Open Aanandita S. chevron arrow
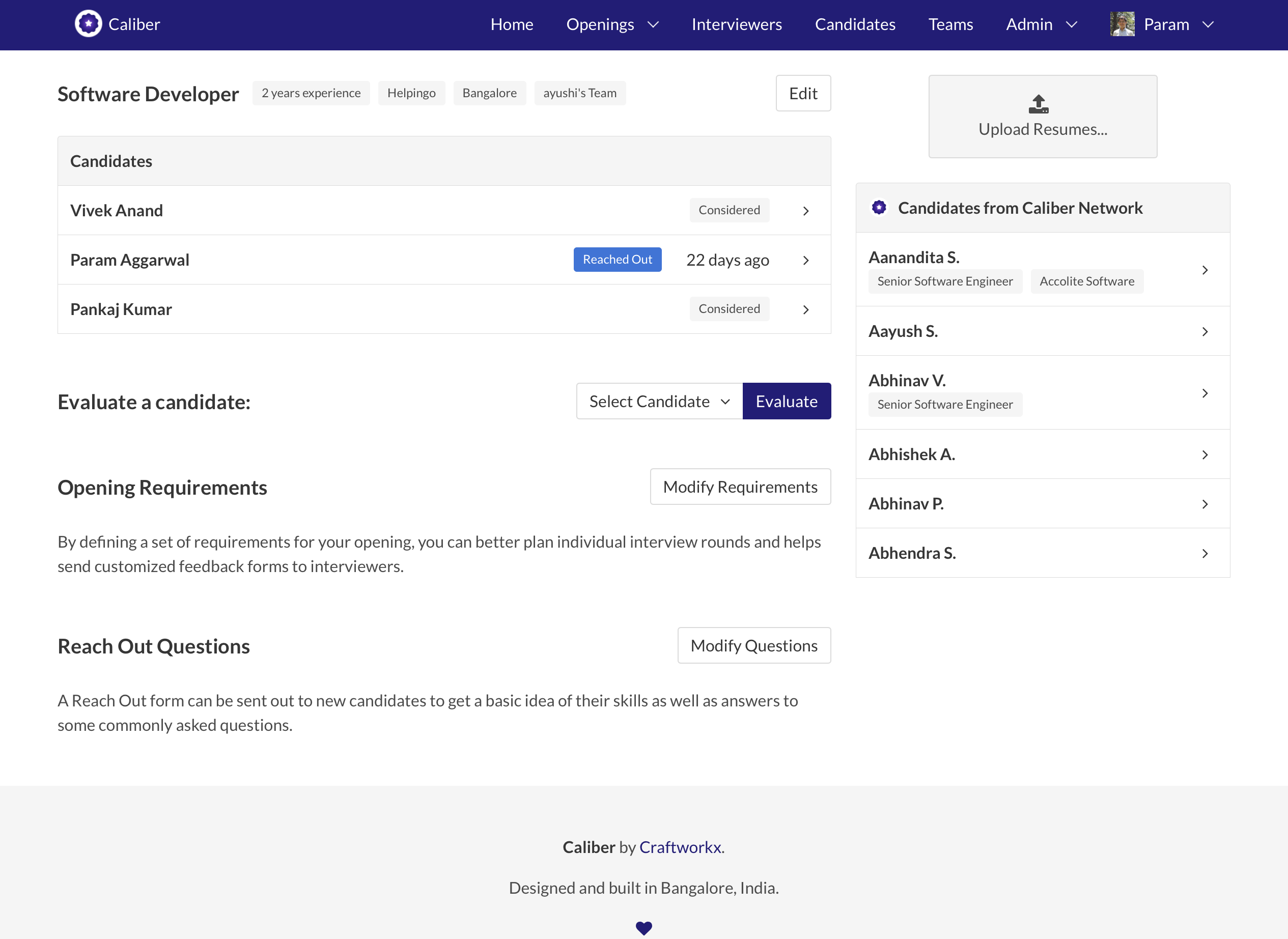Screen dimensions: 1288x939 [x=1205, y=270]
